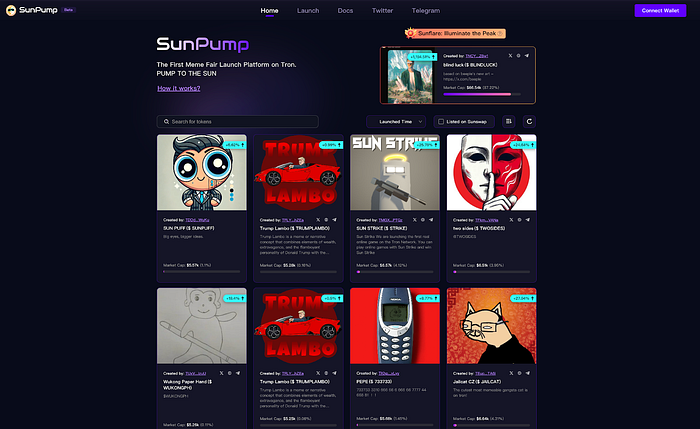
Task: Expand the Launched Time sort dropdown
Action: pos(396,121)
